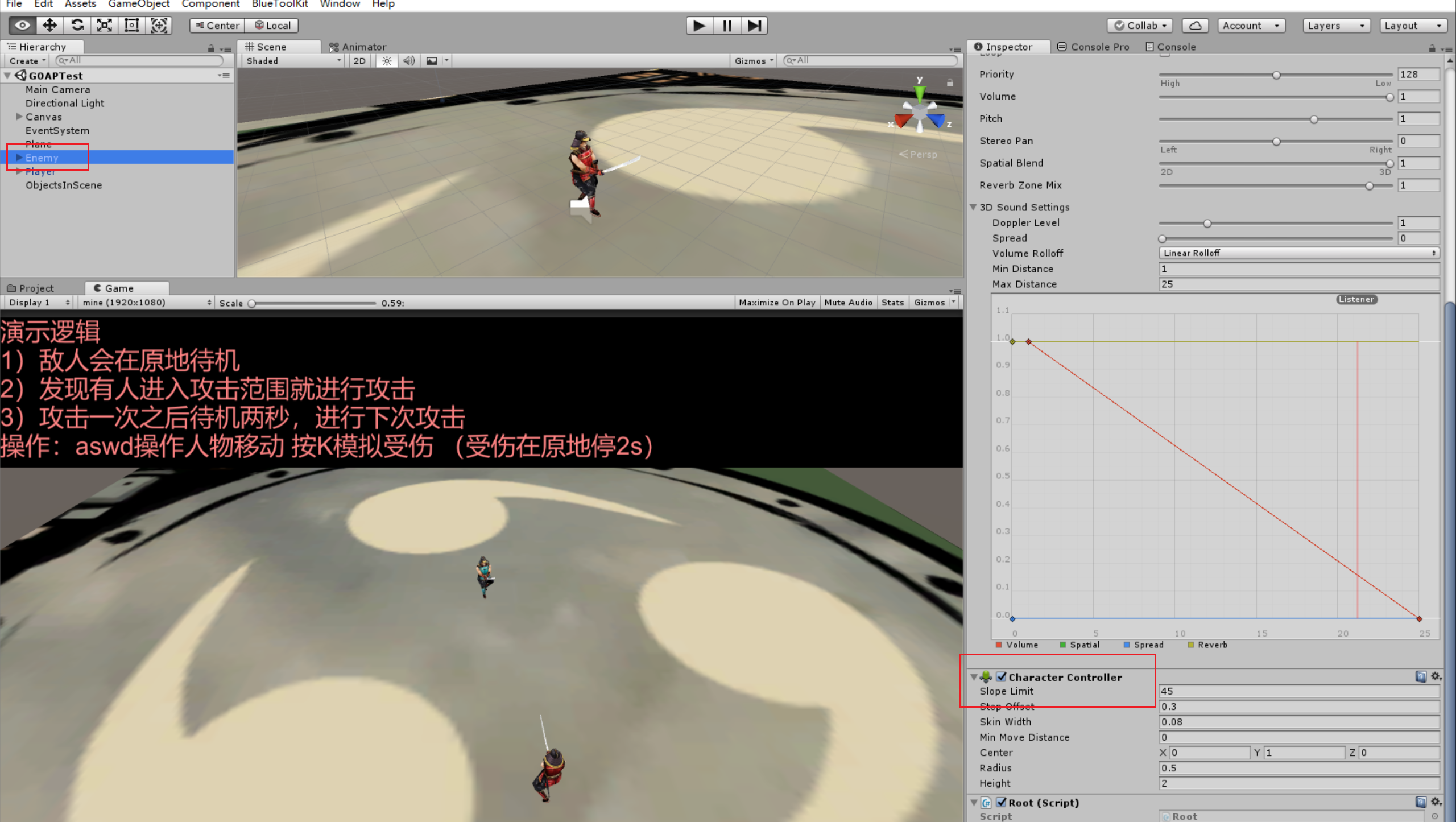Viewport: 1456px width, 822px height.
Task: Select Main Camera in Hierarchy
Action: coord(58,89)
